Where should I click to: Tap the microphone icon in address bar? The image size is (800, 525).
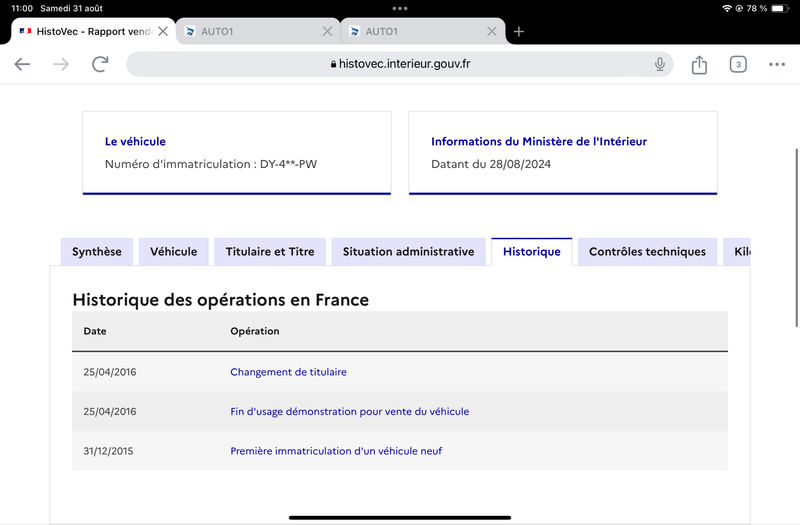(x=660, y=64)
